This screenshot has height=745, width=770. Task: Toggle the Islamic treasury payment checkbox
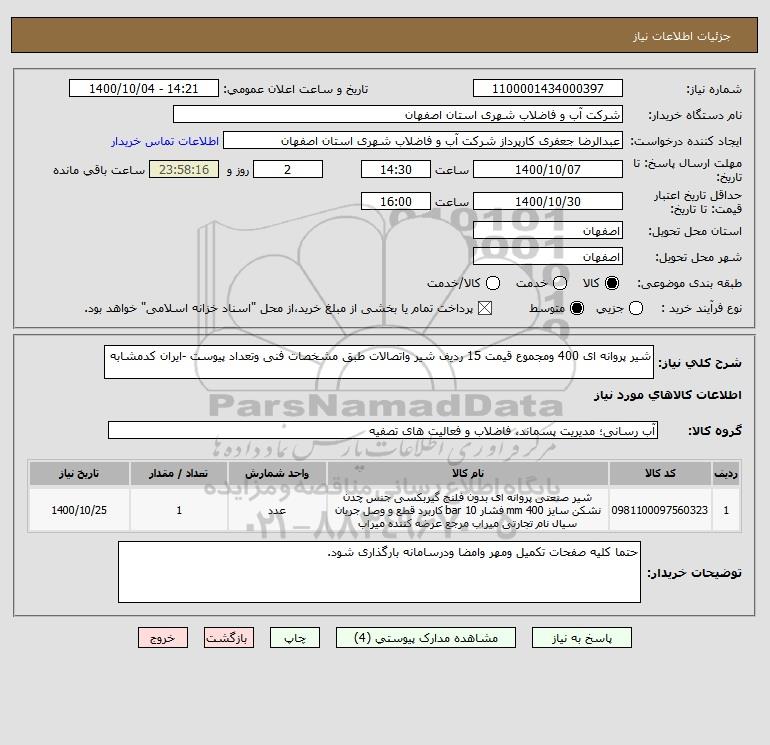coord(485,308)
